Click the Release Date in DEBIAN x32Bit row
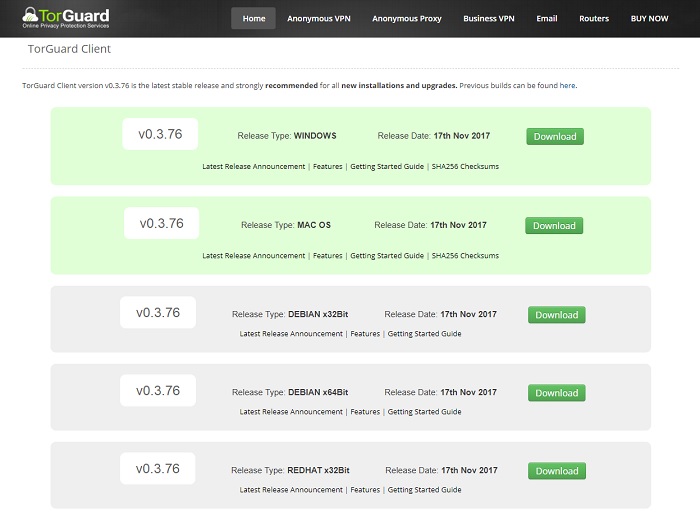 [440, 314]
